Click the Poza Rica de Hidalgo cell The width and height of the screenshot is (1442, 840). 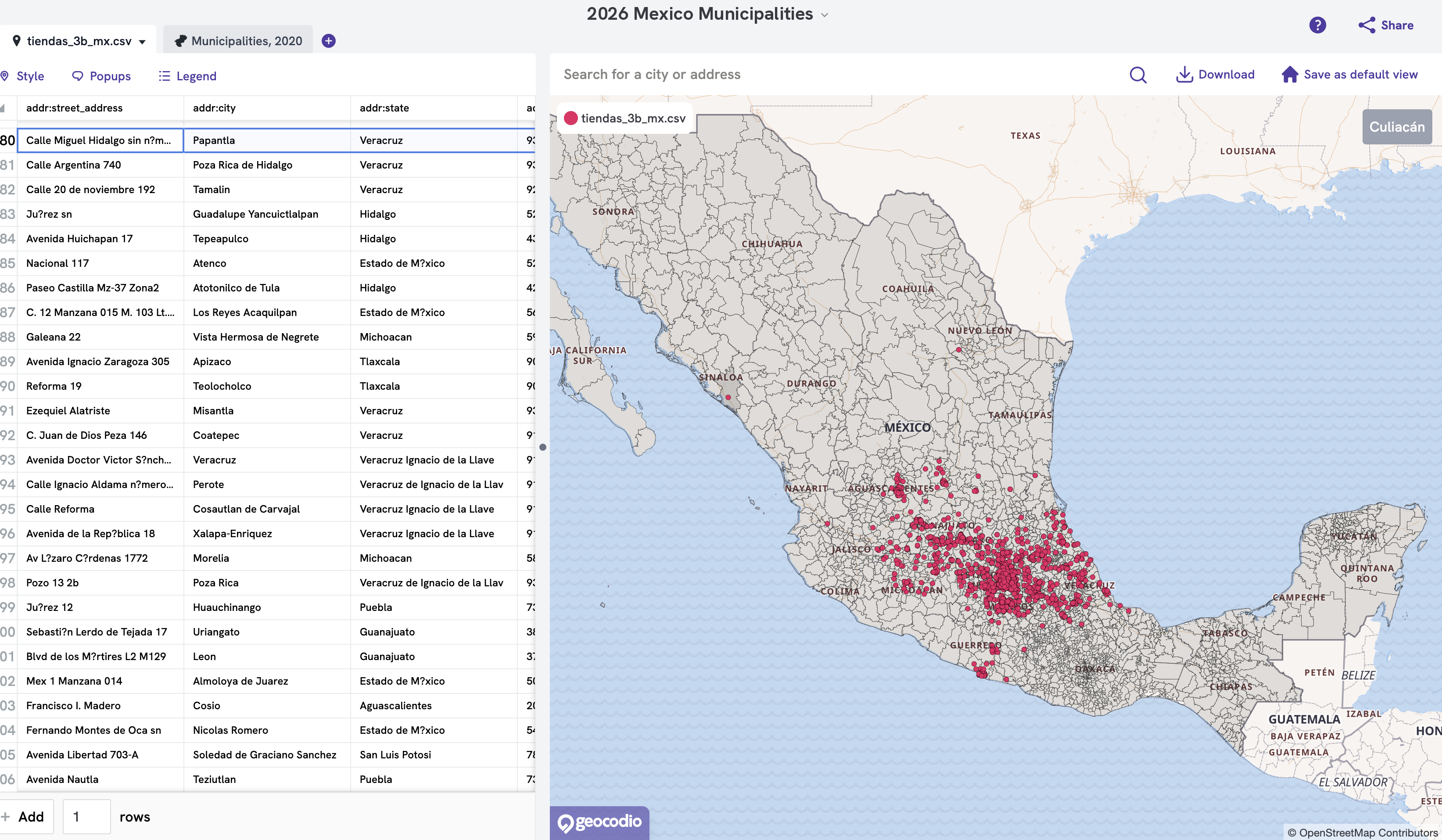click(267, 165)
